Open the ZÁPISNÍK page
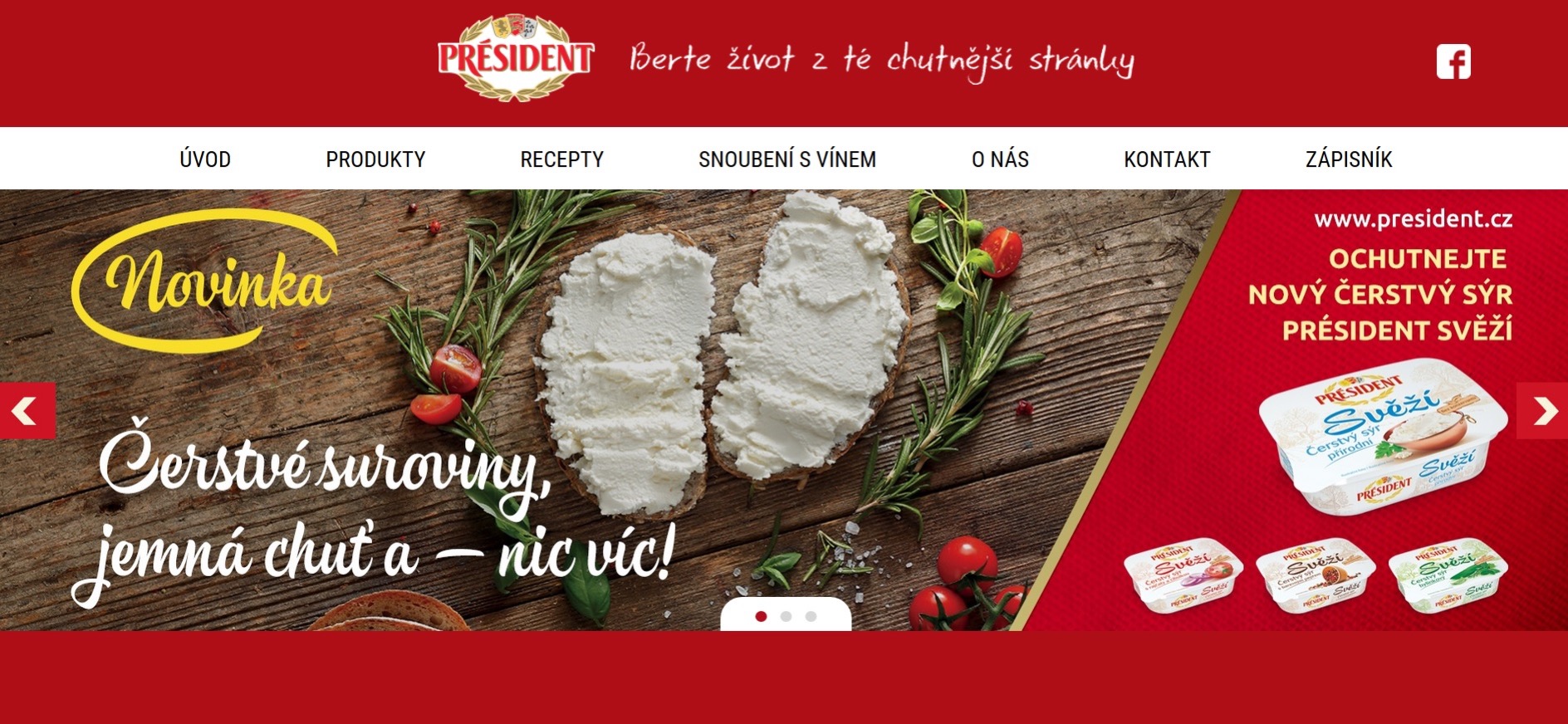This screenshot has height=724, width=1568. click(1349, 159)
